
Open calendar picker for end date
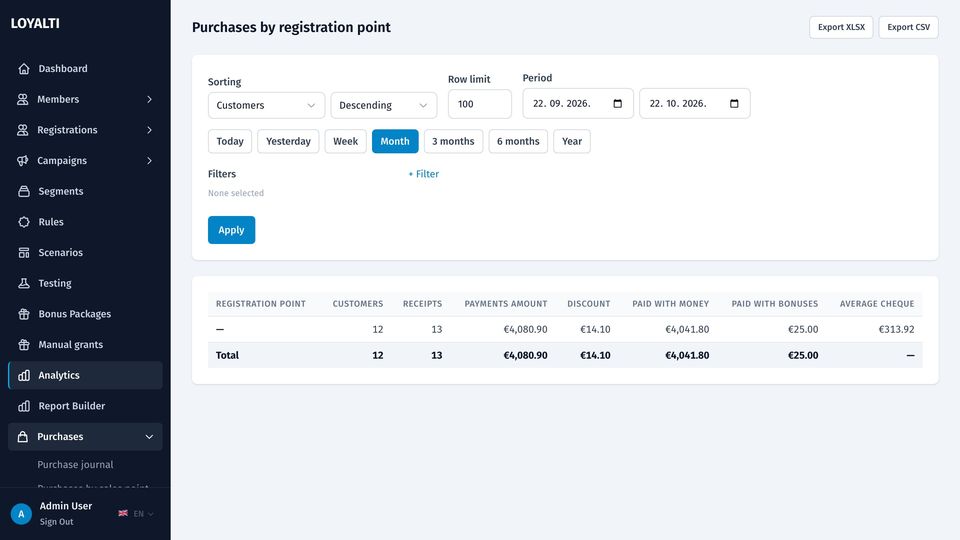734,103
